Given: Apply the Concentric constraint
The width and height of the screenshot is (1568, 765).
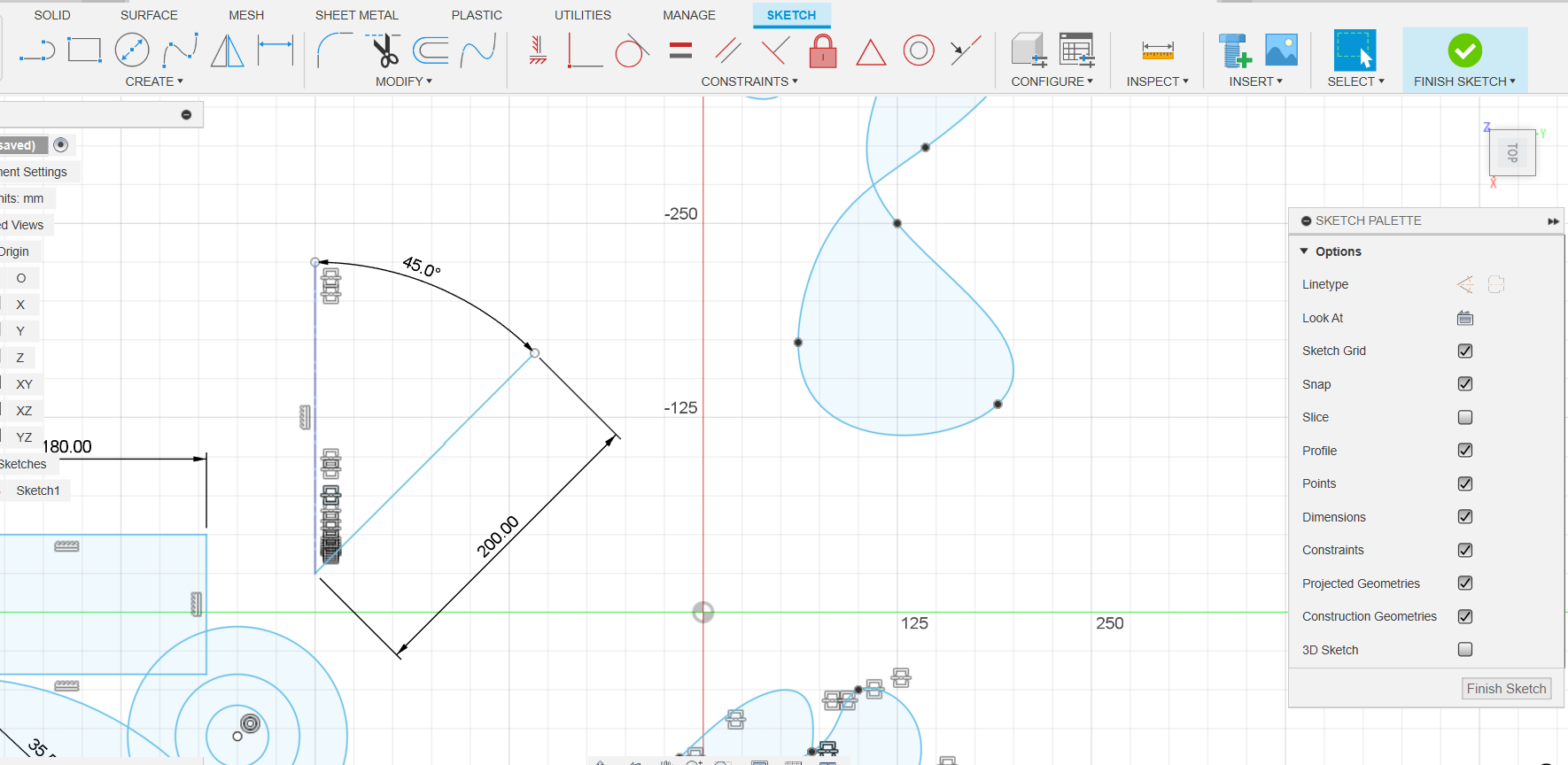Looking at the screenshot, I should 919,50.
